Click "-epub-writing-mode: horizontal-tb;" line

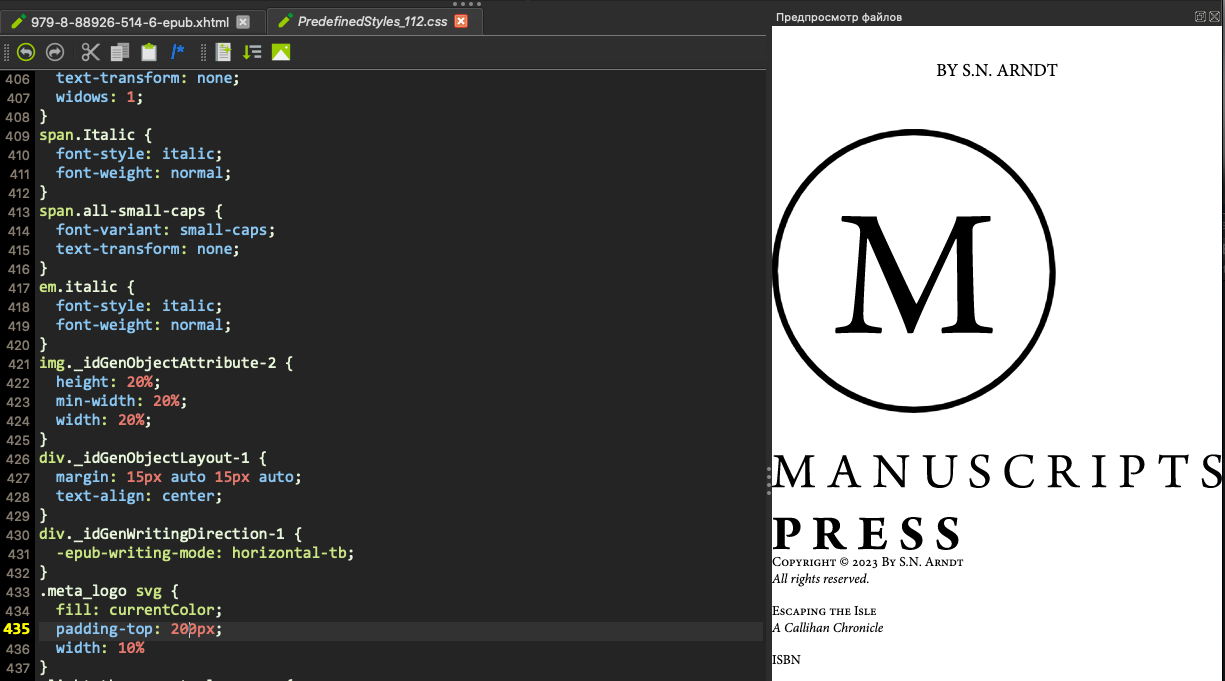(x=205, y=553)
